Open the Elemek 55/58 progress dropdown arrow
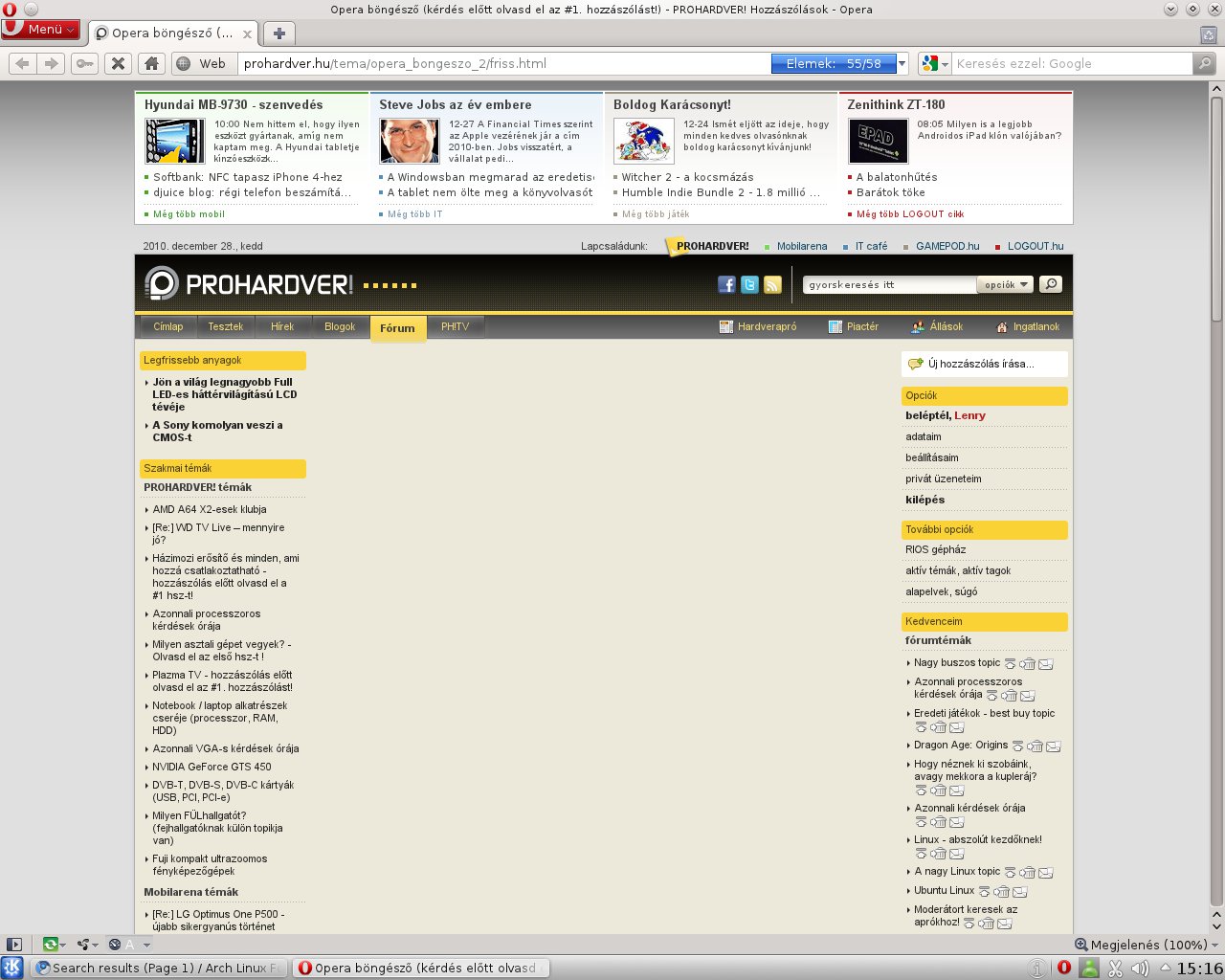 pyautogui.click(x=902, y=63)
